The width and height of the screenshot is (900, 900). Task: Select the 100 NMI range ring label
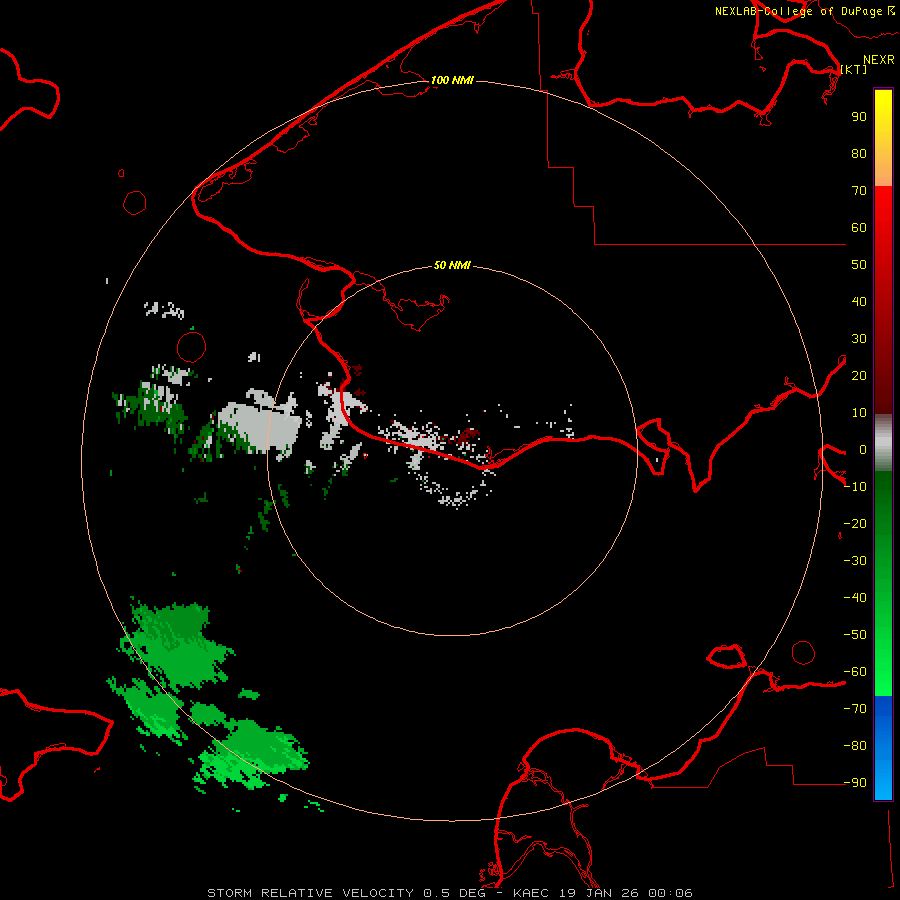(452, 80)
